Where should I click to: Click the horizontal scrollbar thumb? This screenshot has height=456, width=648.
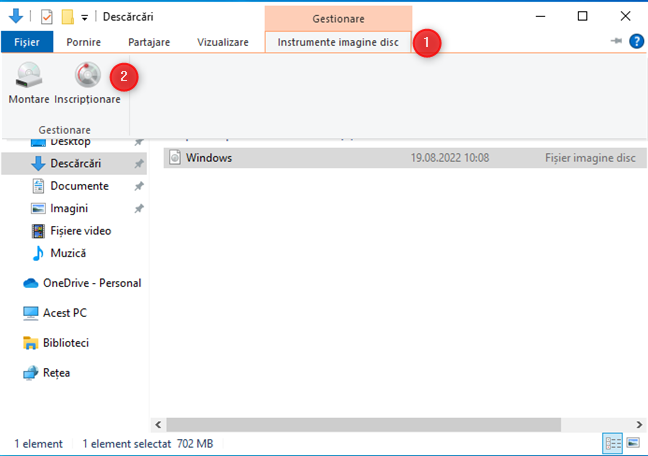tap(364, 425)
